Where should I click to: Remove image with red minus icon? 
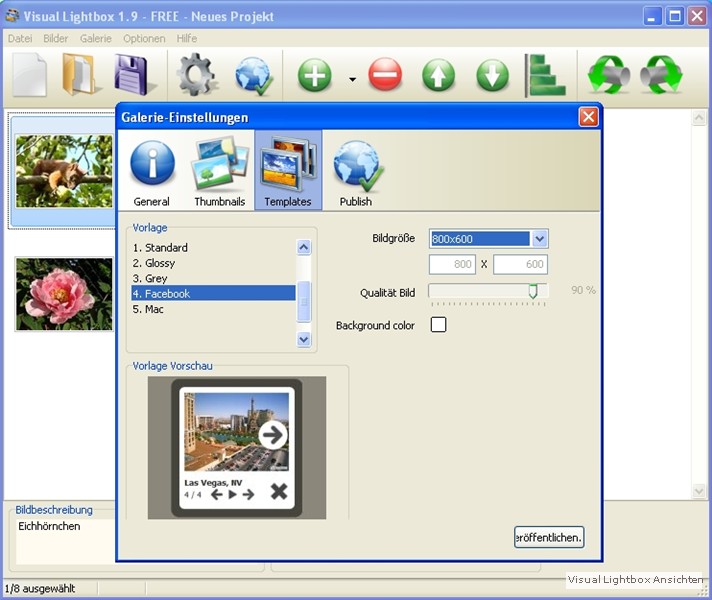click(x=385, y=75)
